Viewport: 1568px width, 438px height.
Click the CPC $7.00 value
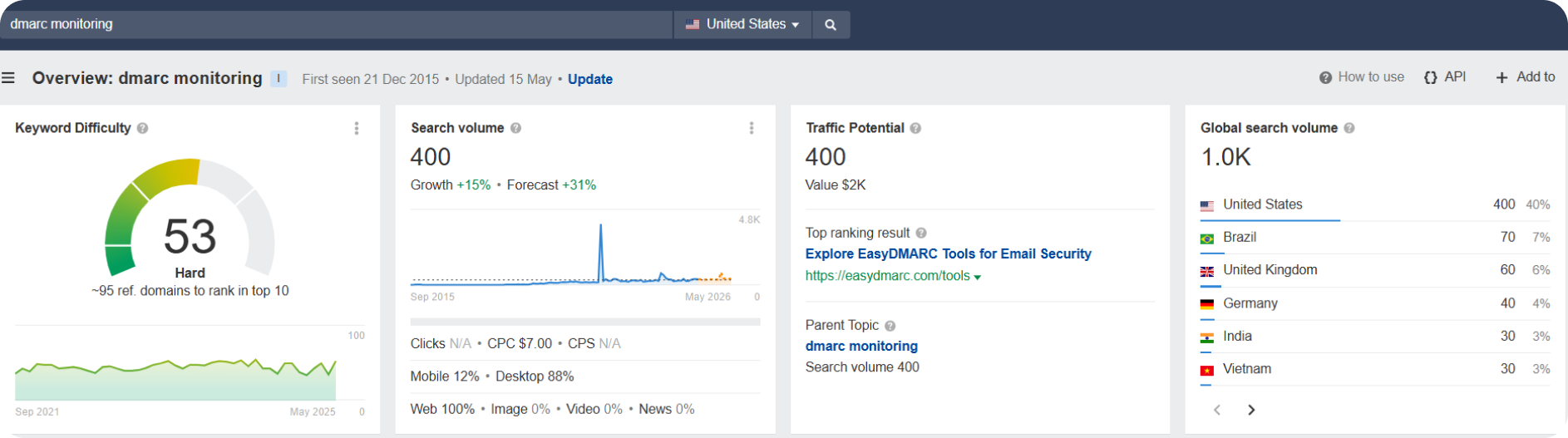click(520, 344)
